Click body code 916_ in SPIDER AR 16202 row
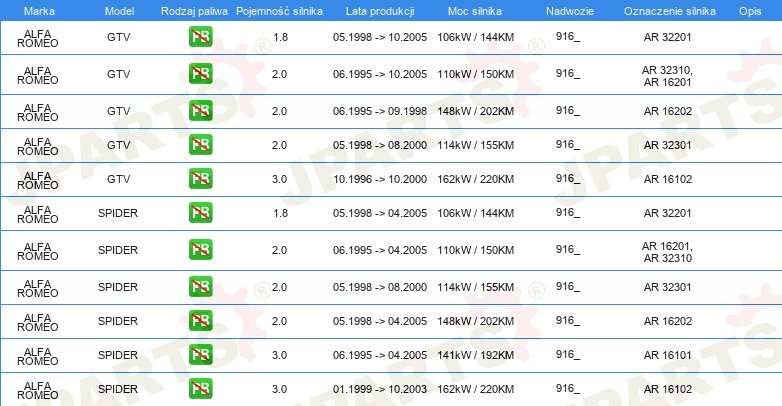This screenshot has height=406, width=782. tap(568, 321)
